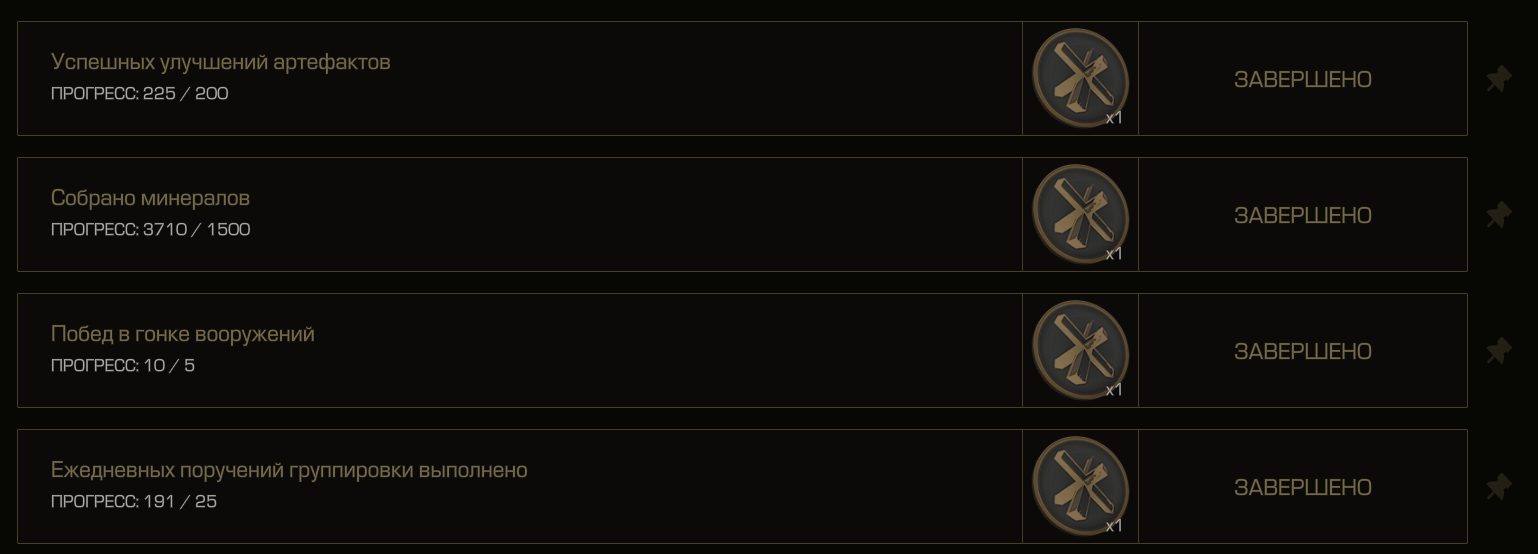Select the 'Собрано минералов' title

150,198
